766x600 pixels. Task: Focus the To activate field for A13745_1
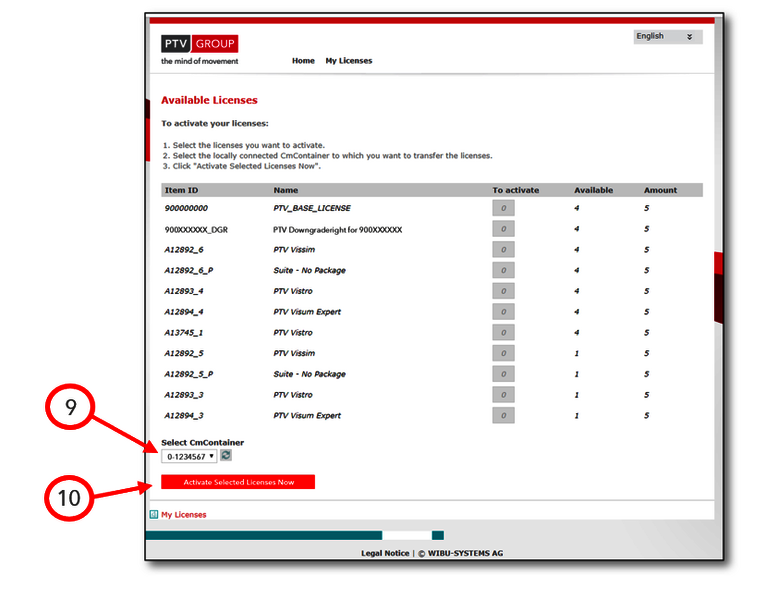503,333
